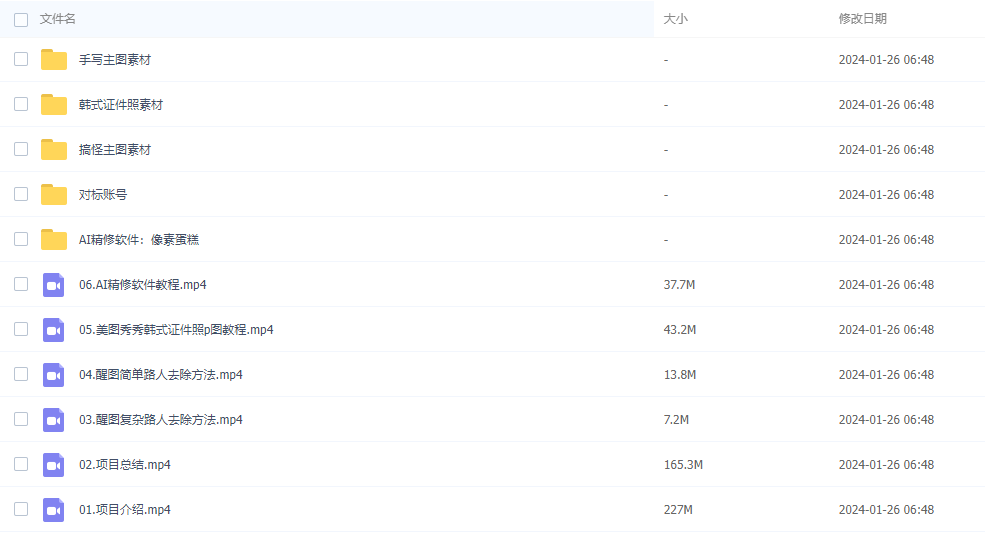Click the folder icon beside 对标账号
The height and width of the screenshot is (537, 985).
click(54, 195)
